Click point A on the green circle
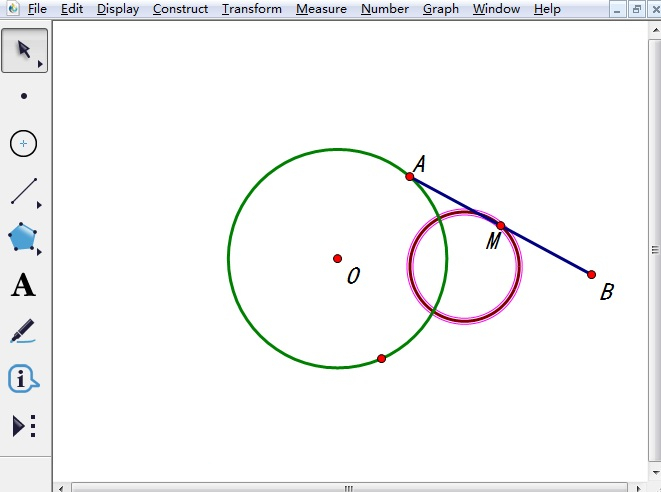Image resolution: width=661 pixels, height=492 pixels. click(410, 176)
